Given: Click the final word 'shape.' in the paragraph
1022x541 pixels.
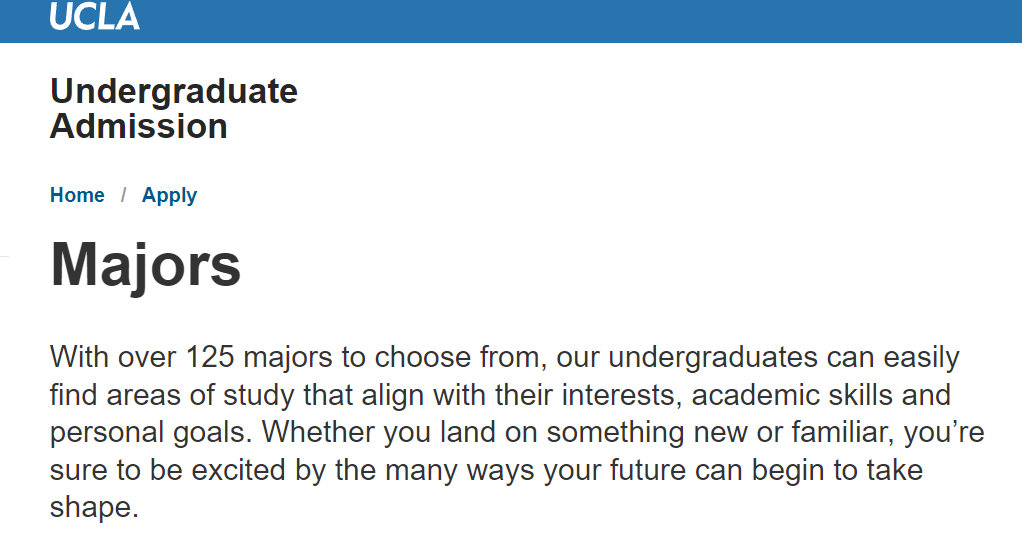Looking at the screenshot, I should (93, 507).
